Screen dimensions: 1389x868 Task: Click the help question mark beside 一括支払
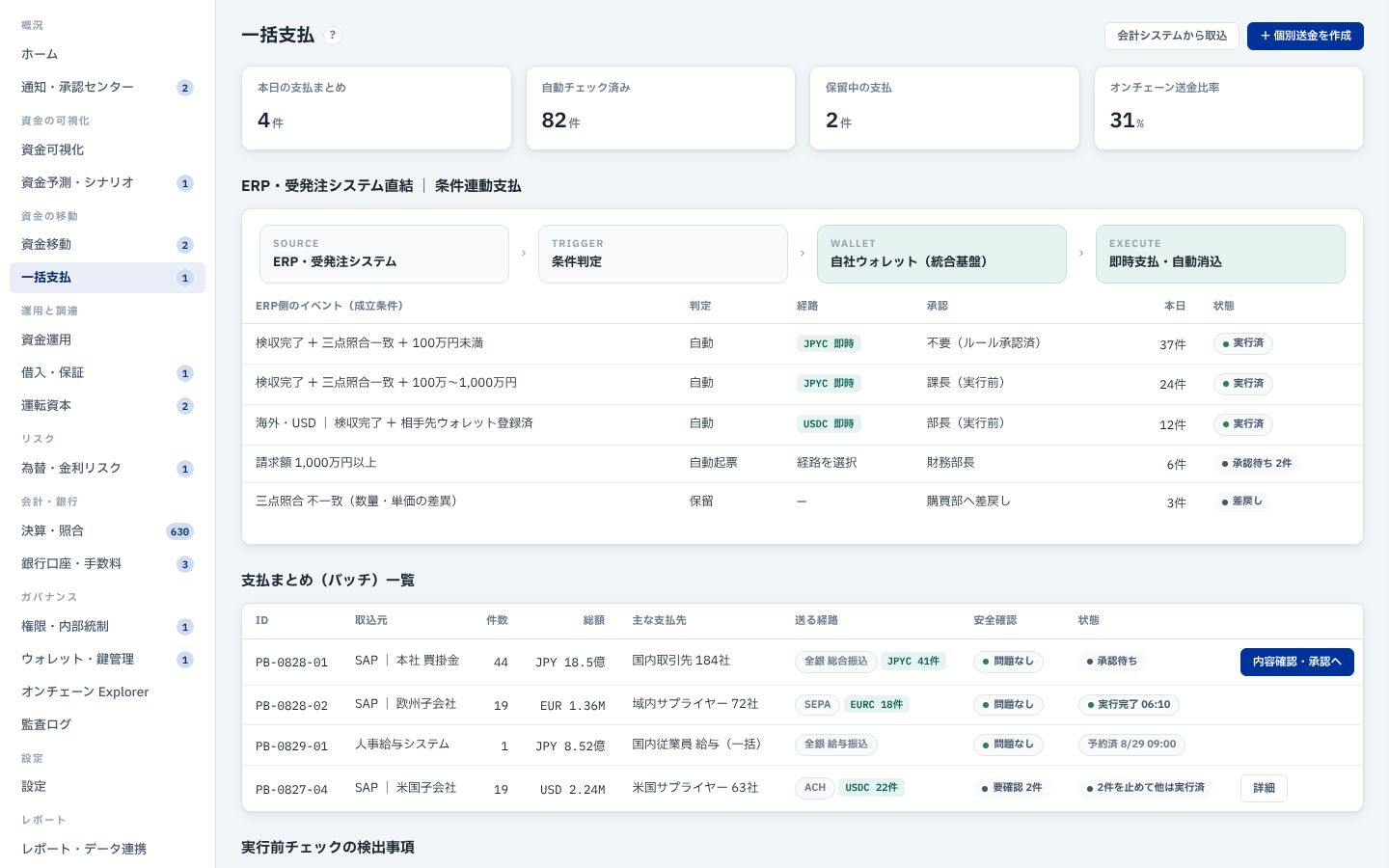pos(333,36)
